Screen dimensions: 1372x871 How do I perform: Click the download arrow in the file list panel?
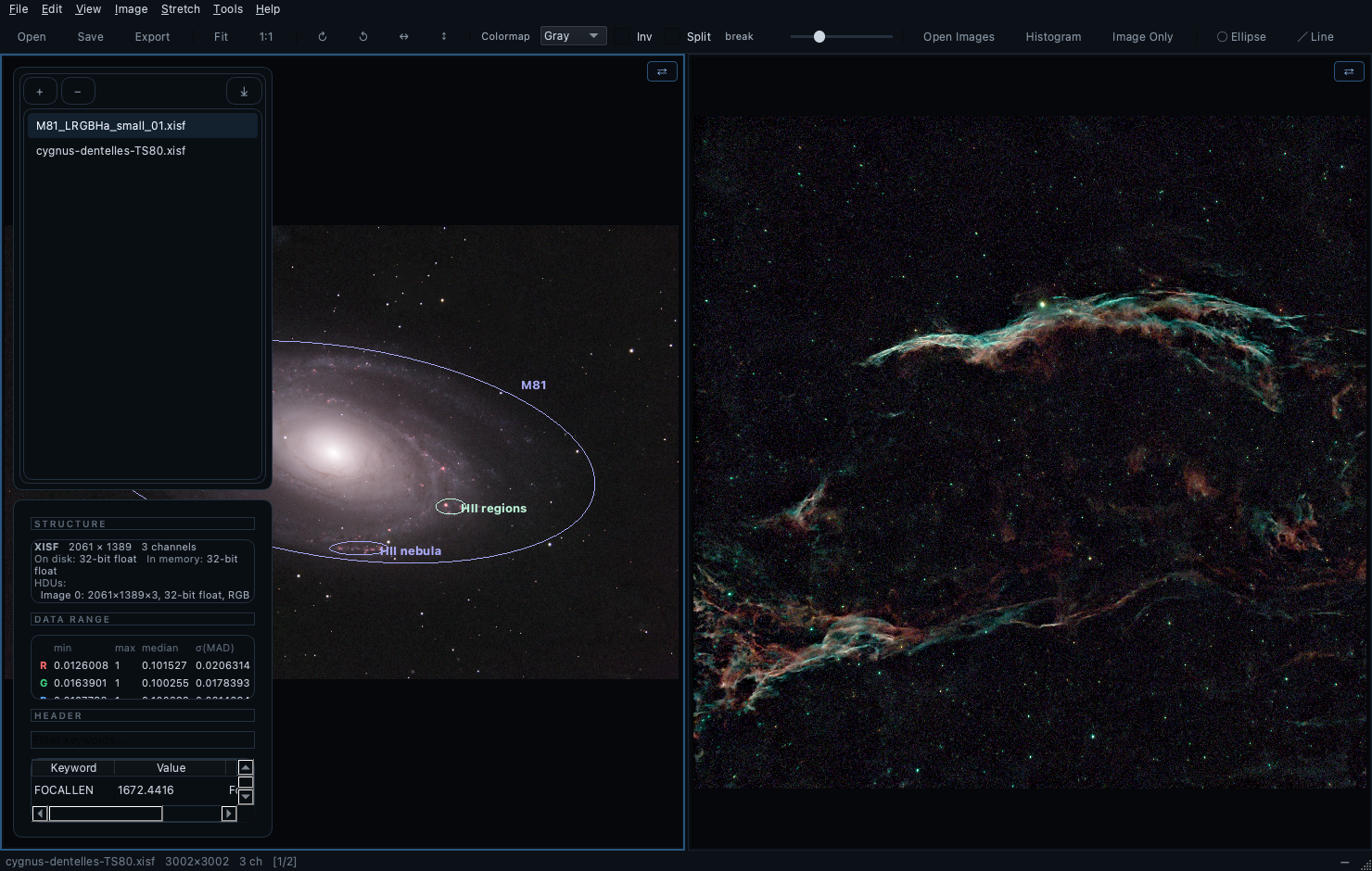[x=244, y=92]
